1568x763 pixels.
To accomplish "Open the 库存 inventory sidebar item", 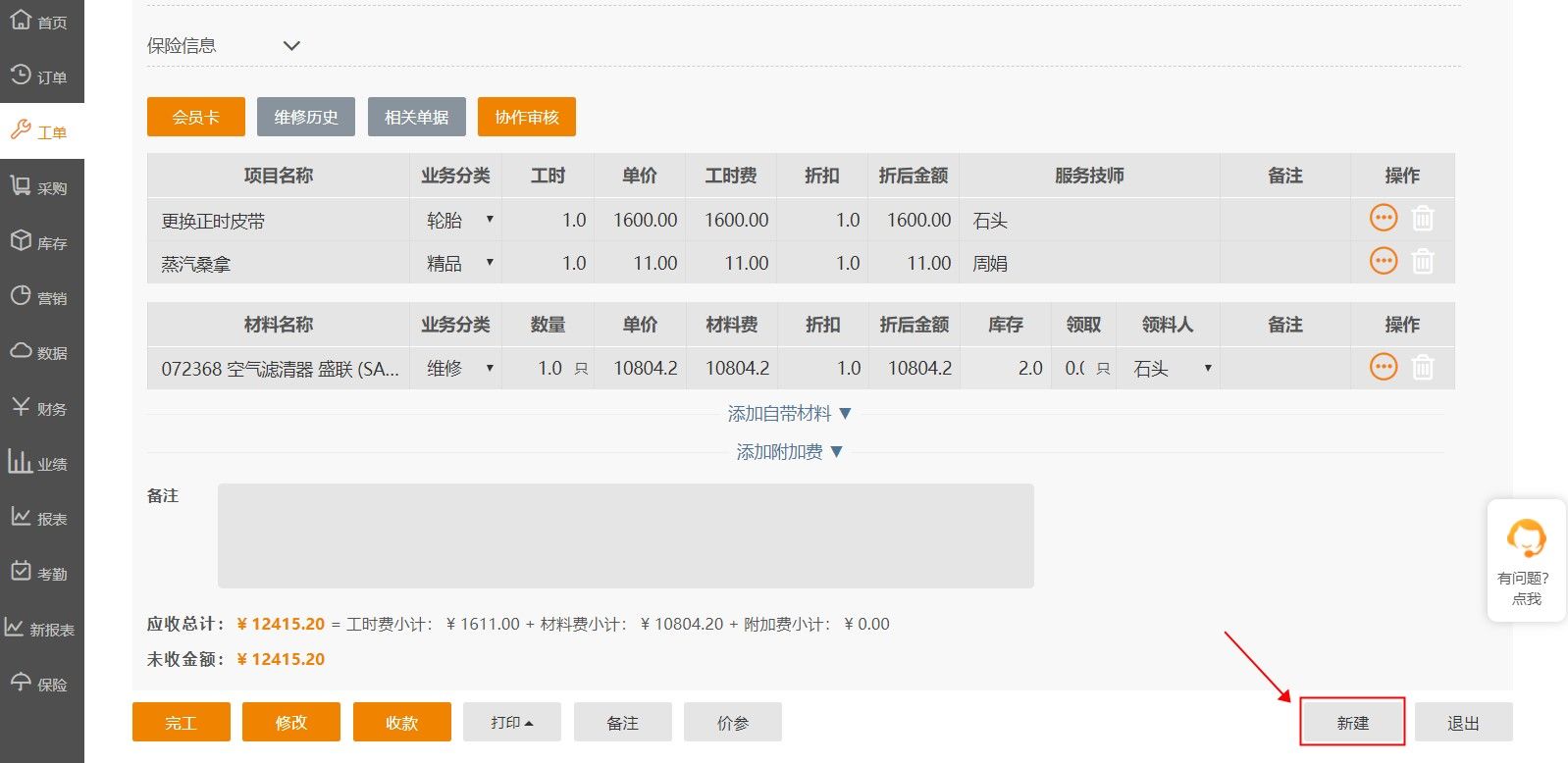I will point(41,242).
